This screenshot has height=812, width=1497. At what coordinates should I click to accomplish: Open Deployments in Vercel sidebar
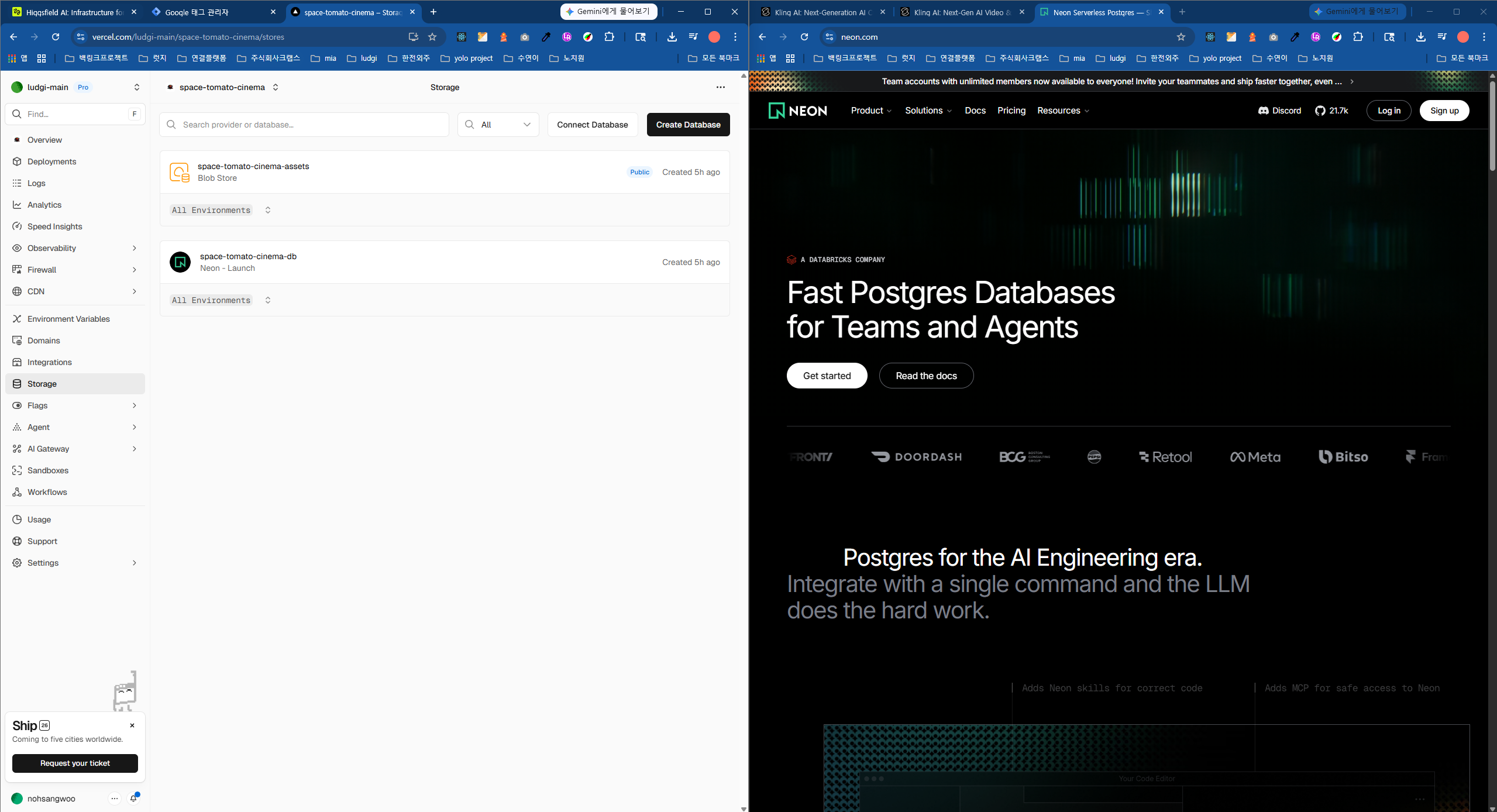click(75, 161)
